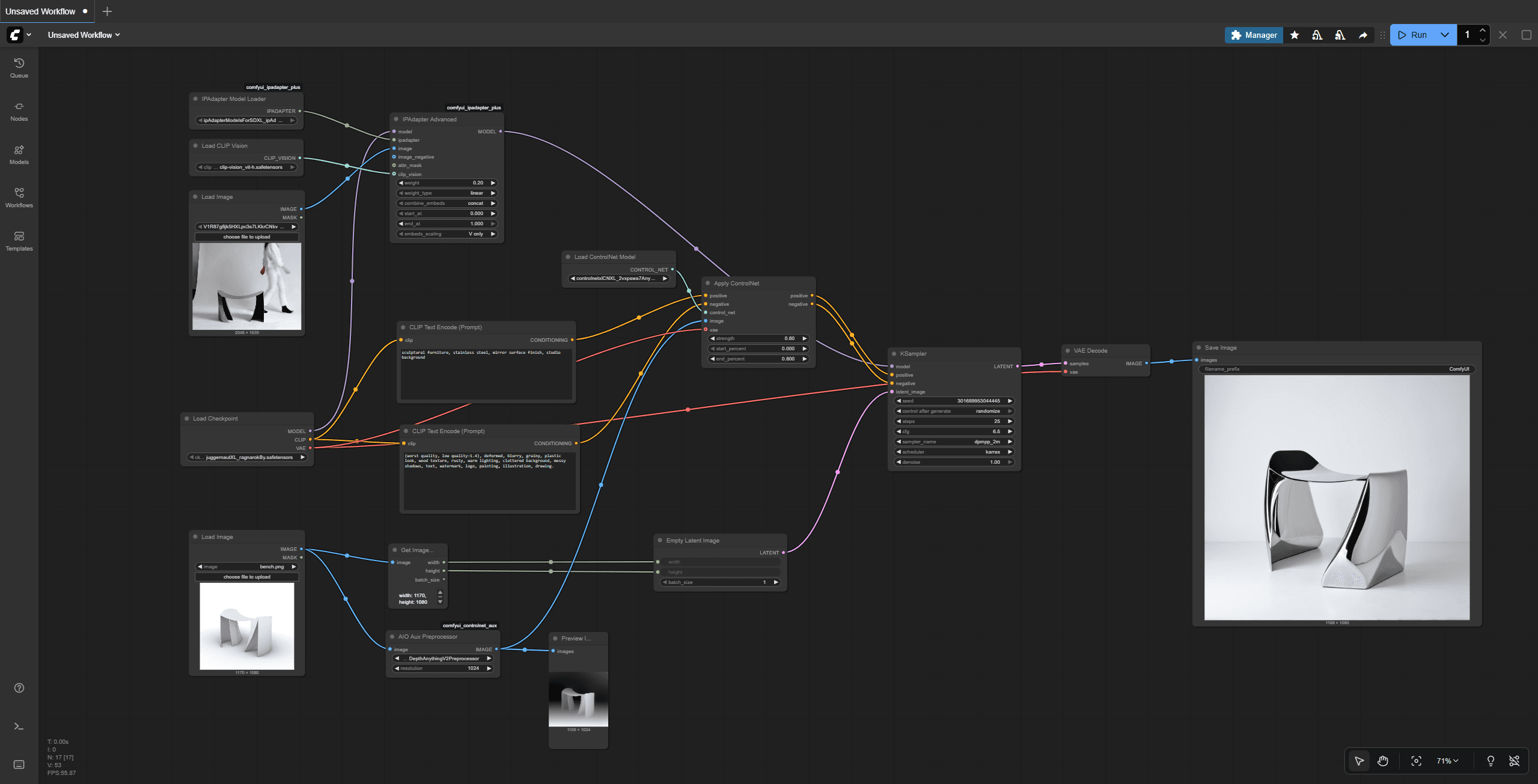Viewport: 1538px width, 784px height.
Task: Toggle the lightbulb focus mode icon
Action: [x=1491, y=761]
